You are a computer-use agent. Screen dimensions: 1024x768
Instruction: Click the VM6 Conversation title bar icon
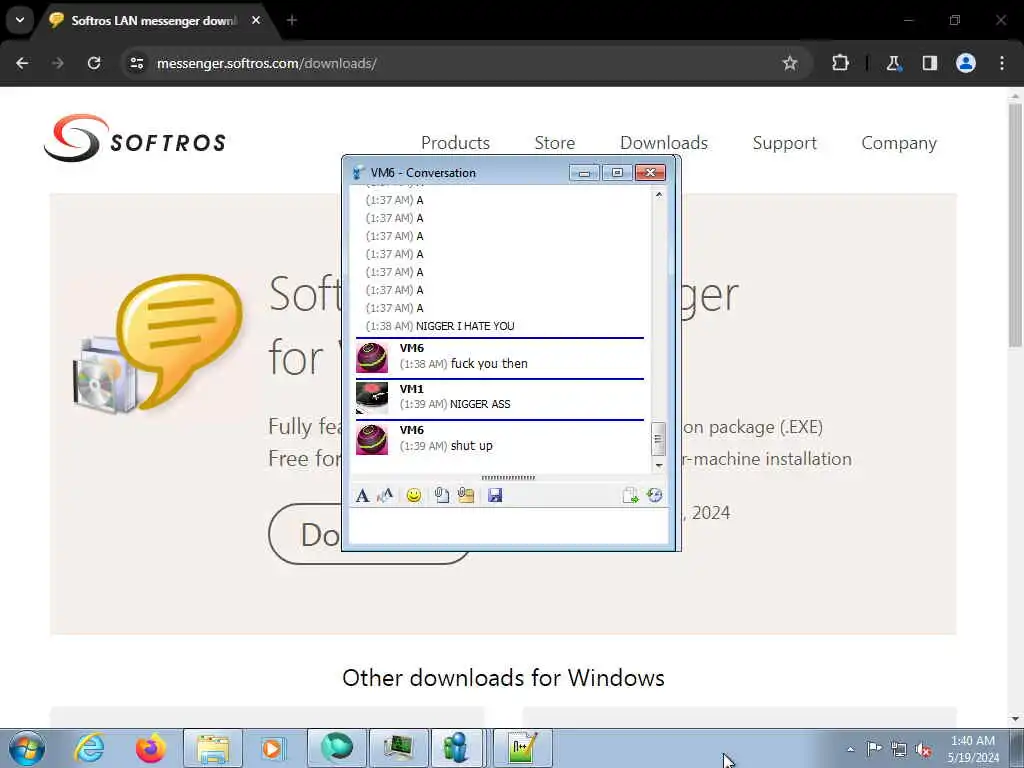[359, 173]
